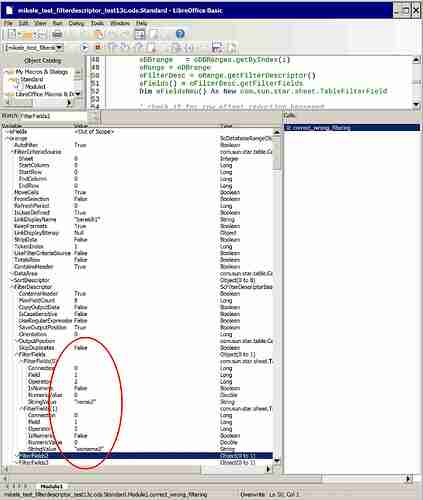Image resolution: width=423 pixels, height=500 pixels.
Task: Open the View menu
Action: coord(41,23)
